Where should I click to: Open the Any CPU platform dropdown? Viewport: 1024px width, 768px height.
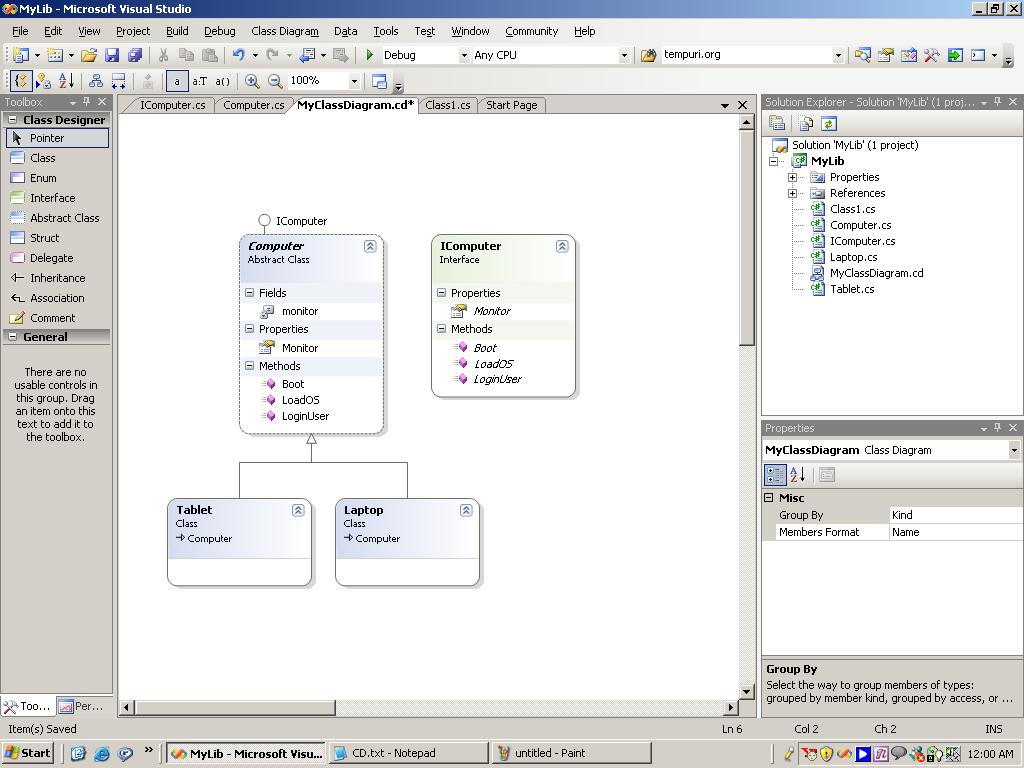point(624,56)
